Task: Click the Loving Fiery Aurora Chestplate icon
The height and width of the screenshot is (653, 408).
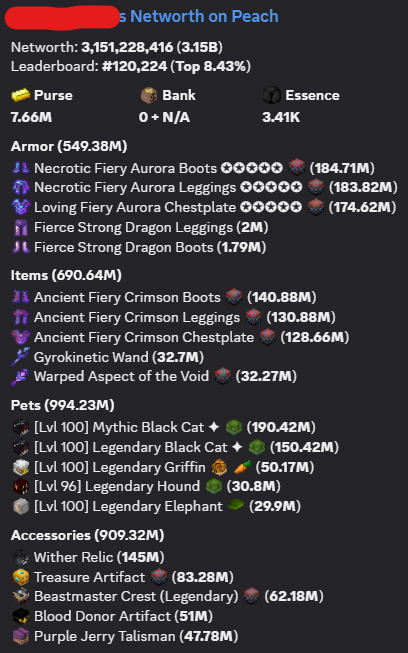Action: 20,207
